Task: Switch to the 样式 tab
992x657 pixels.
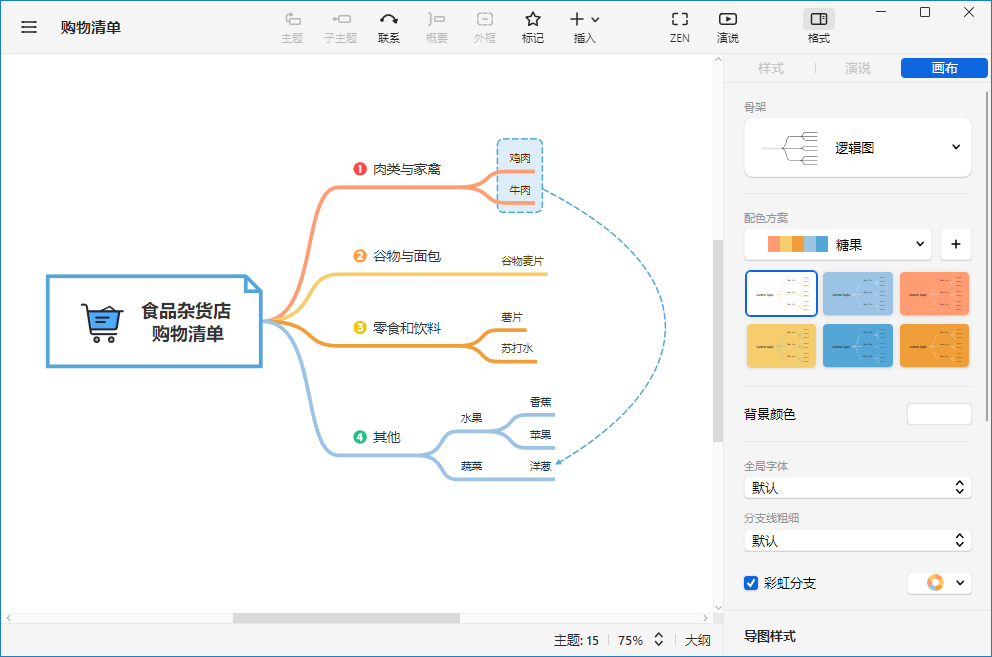Action: (771, 68)
